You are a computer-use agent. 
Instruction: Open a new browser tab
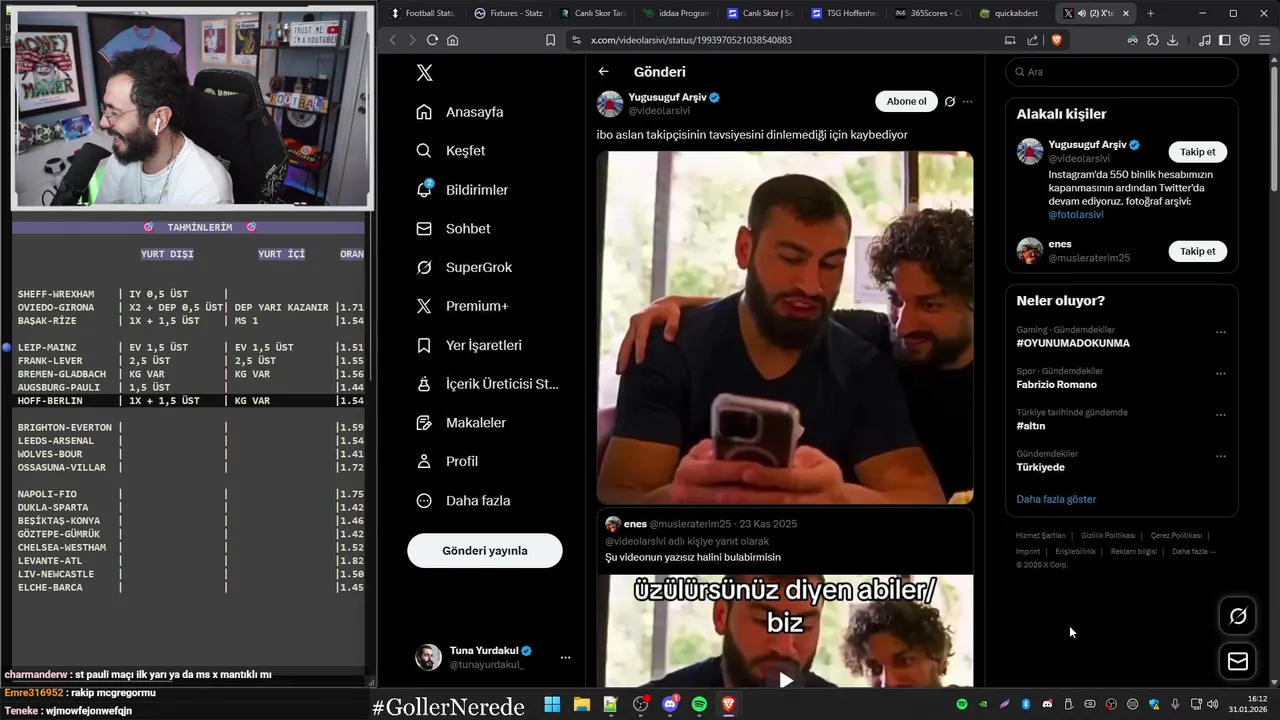[x=1150, y=13]
